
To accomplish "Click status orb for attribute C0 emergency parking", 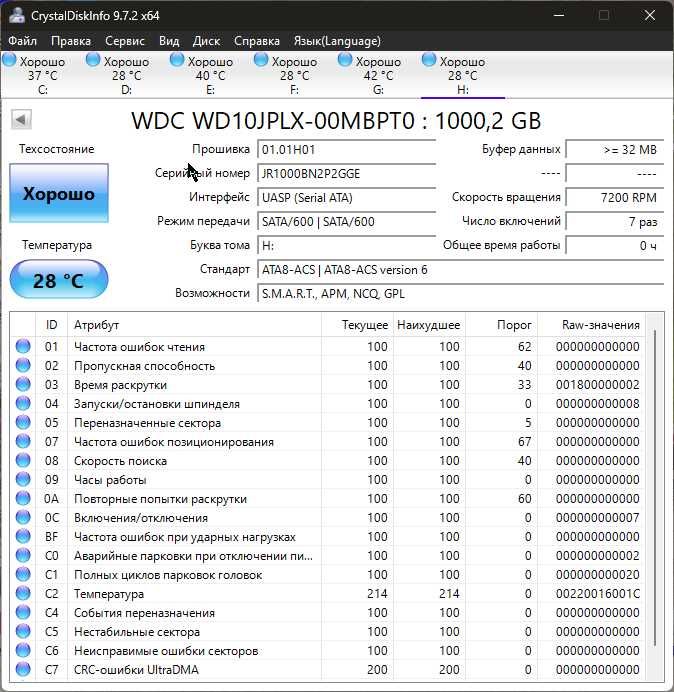I will tap(23, 555).
